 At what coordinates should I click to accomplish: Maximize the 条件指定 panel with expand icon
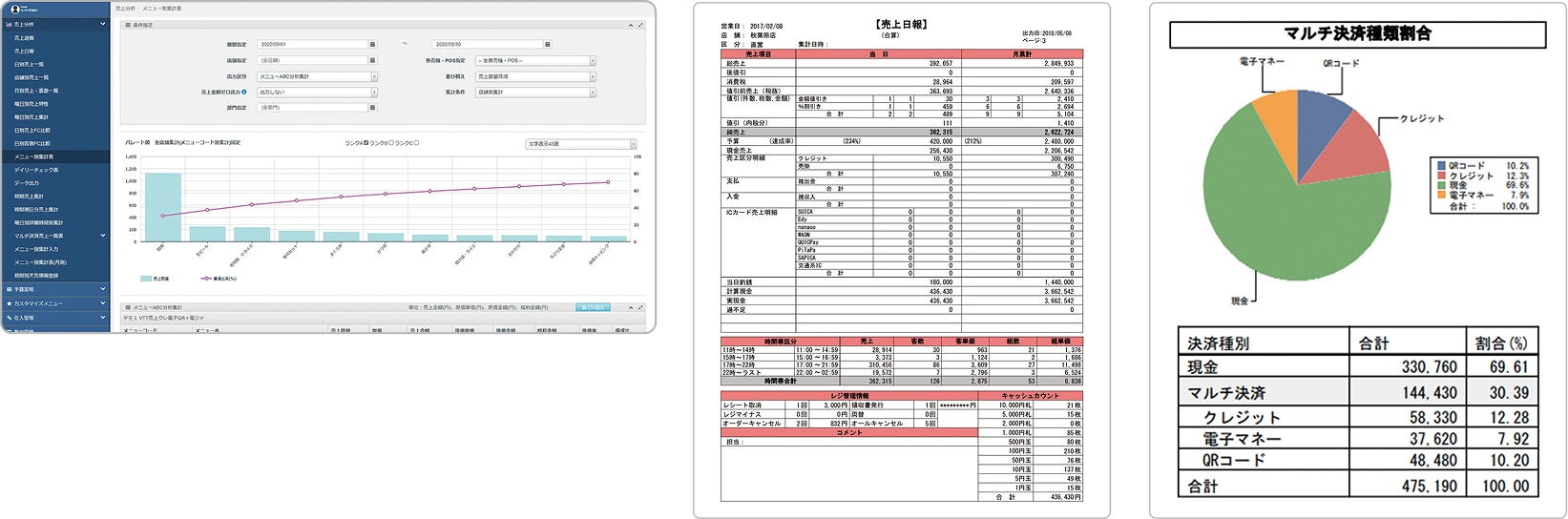pyautogui.click(x=640, y=25)
